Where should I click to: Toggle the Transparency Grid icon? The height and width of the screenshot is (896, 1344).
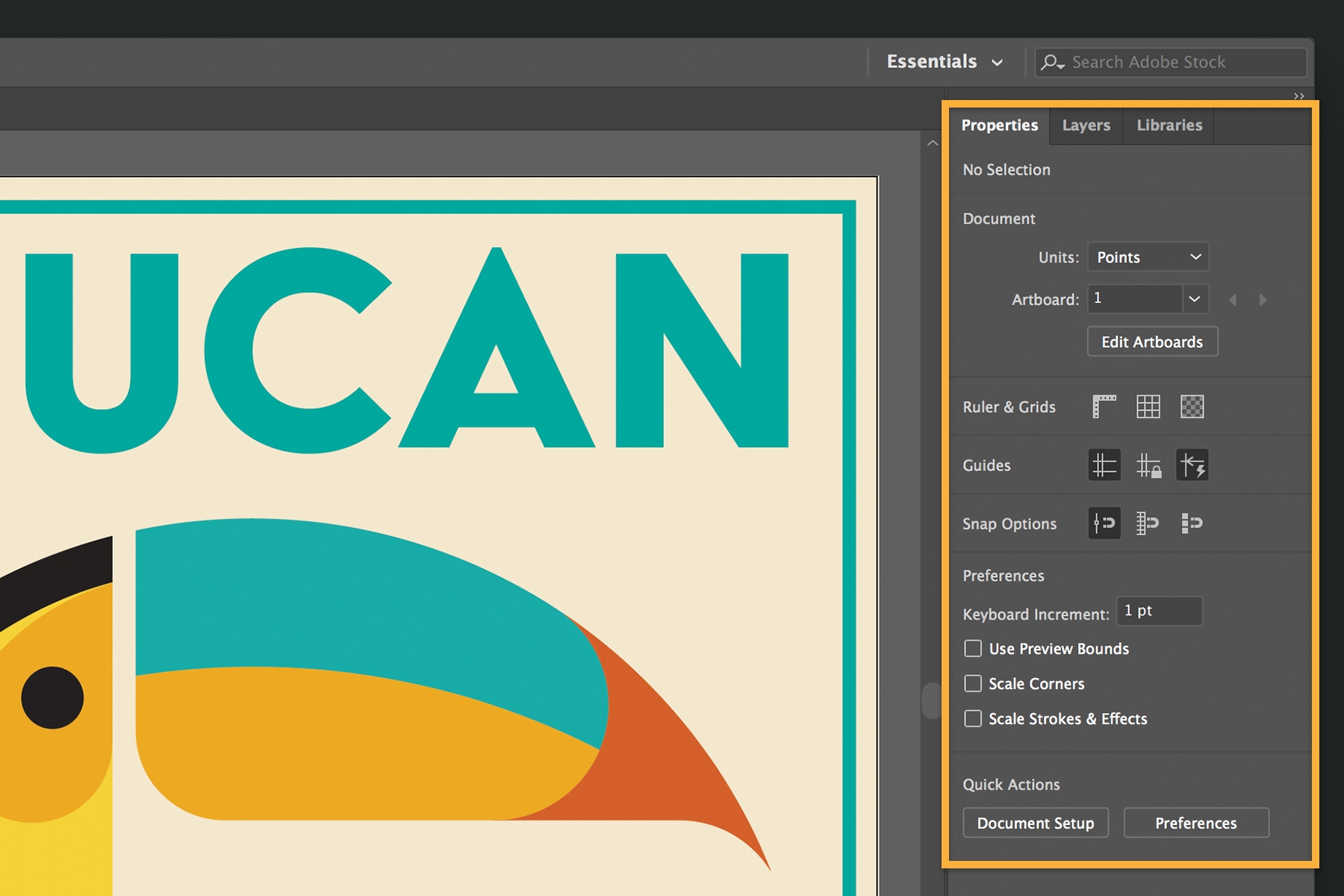(x=1192, y=407)
